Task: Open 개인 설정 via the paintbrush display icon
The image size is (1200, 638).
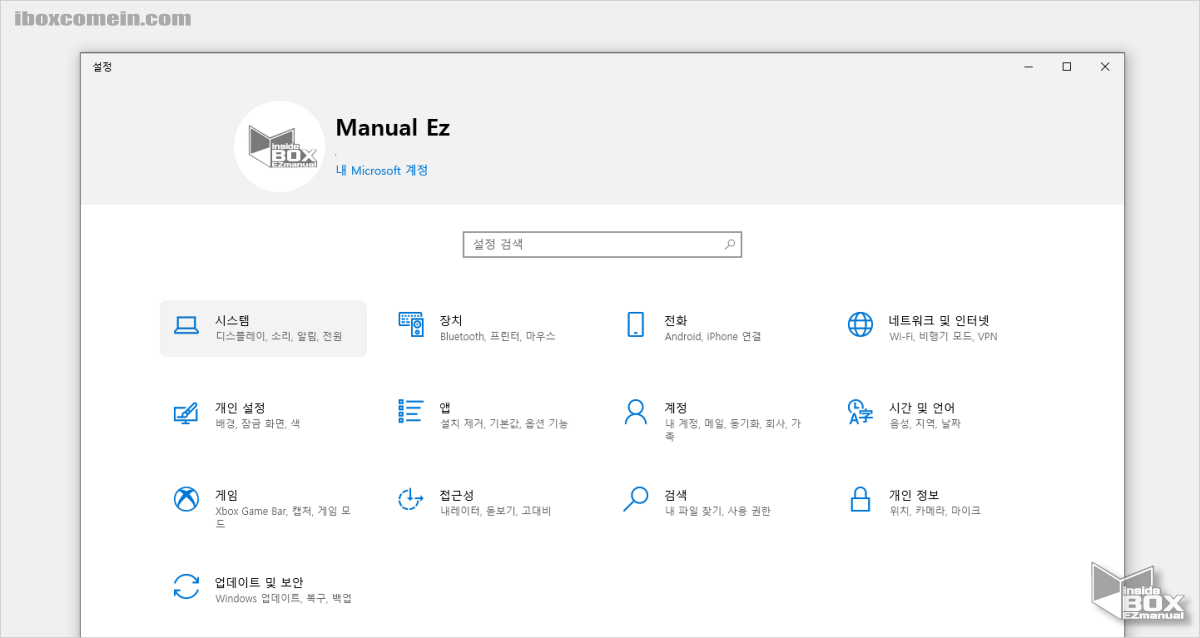Action: [186, 410]
